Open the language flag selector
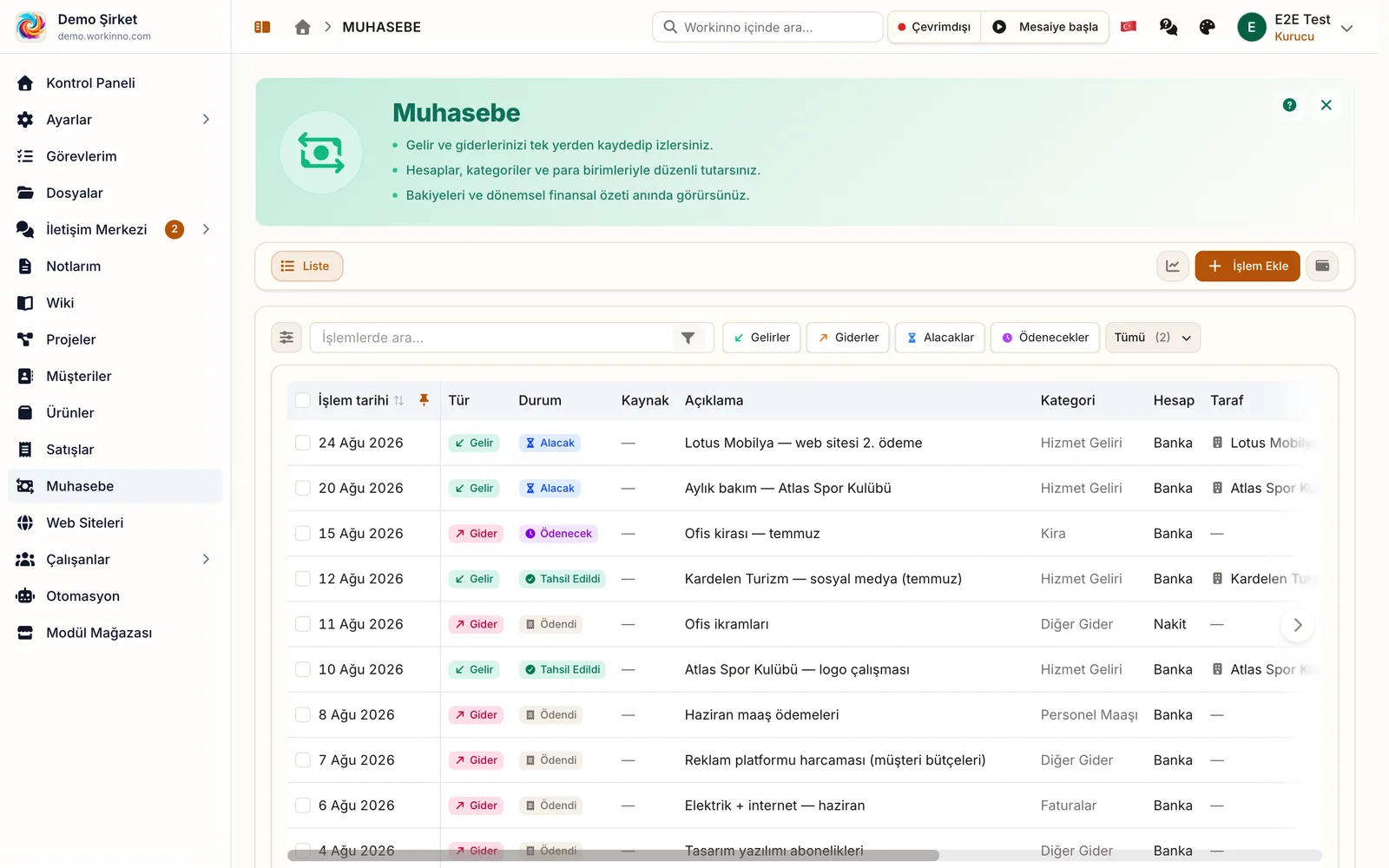This screenshot has width=1389, height=868. coord(1129,27)
